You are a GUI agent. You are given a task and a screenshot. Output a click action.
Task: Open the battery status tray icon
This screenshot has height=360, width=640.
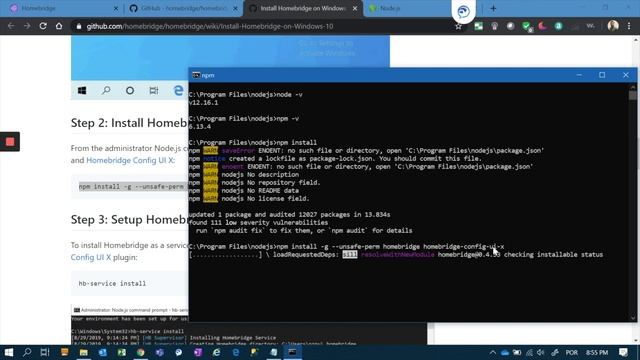(x=517, y=352)
